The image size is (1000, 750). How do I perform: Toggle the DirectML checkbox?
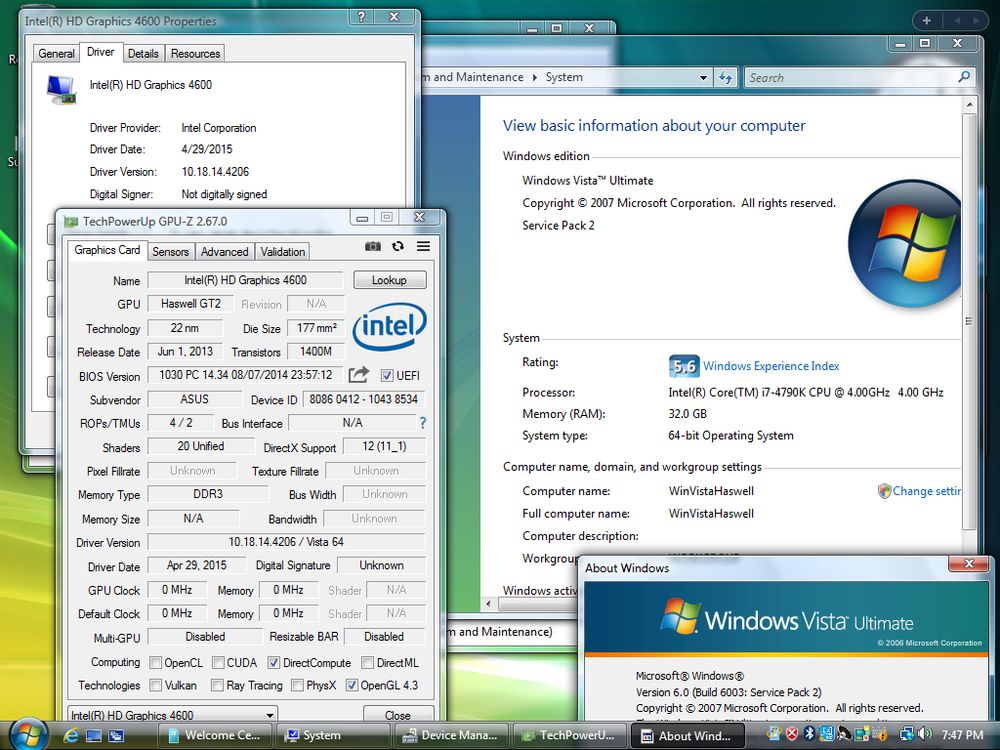click(367, 663)
